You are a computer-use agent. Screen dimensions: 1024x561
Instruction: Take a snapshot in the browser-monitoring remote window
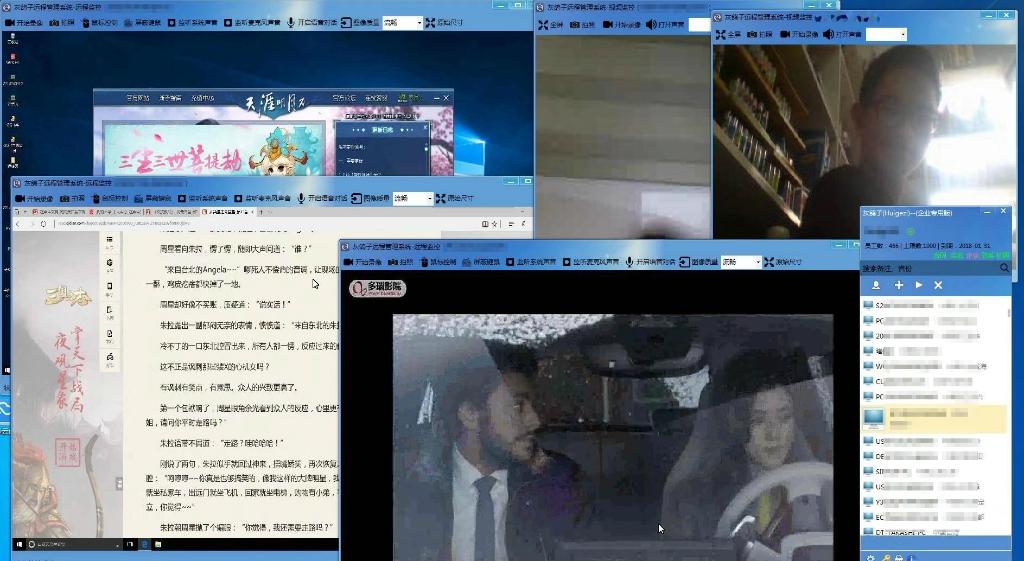point(73,199)
